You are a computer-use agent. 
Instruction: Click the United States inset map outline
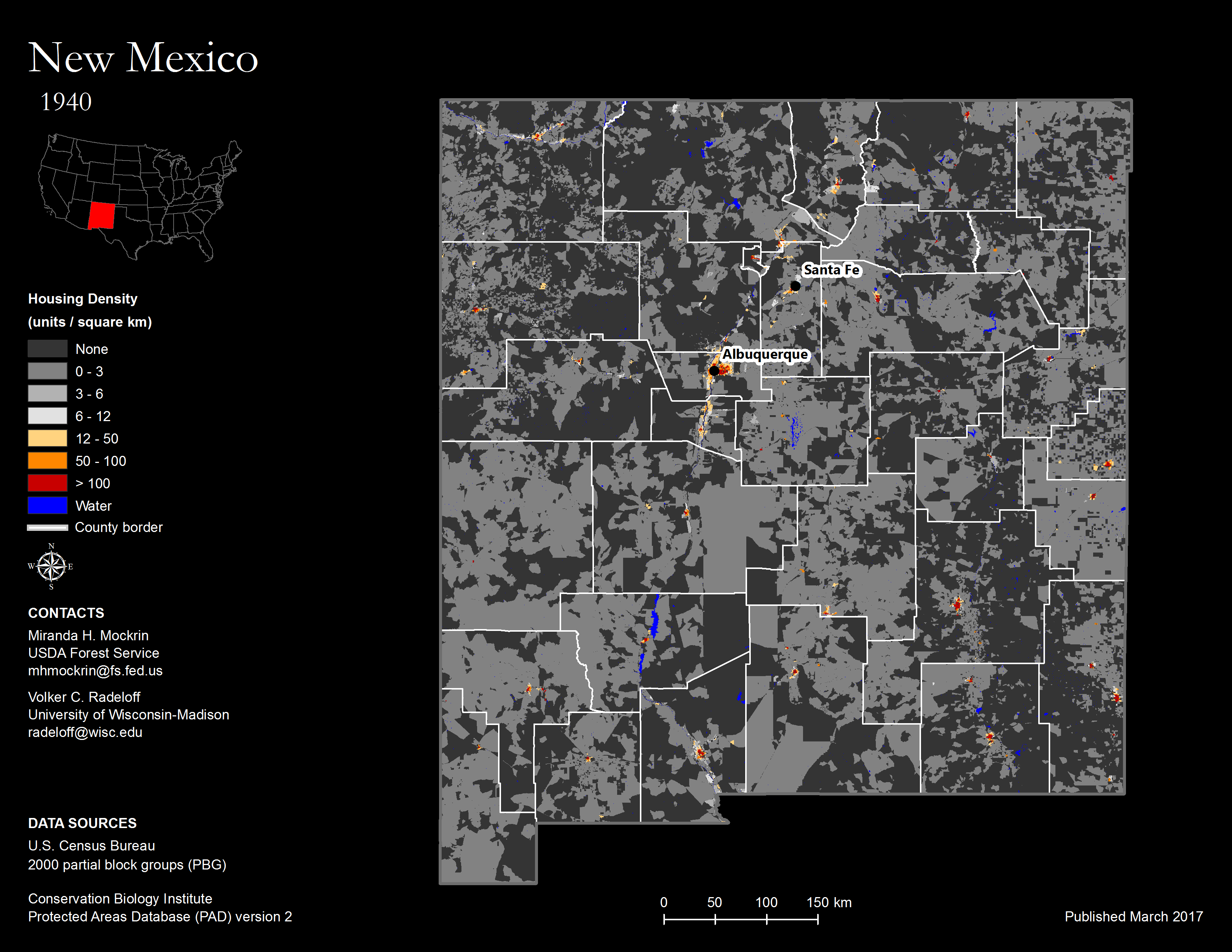click(x=140, y=197)
